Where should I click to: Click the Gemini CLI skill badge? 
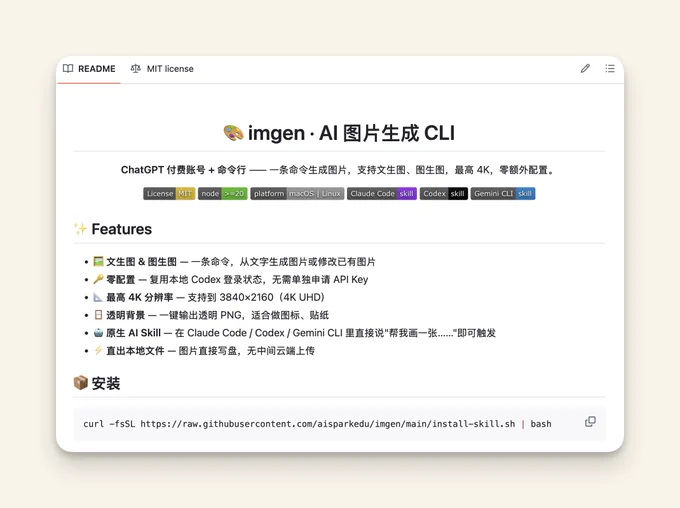(x=503, y=193)
